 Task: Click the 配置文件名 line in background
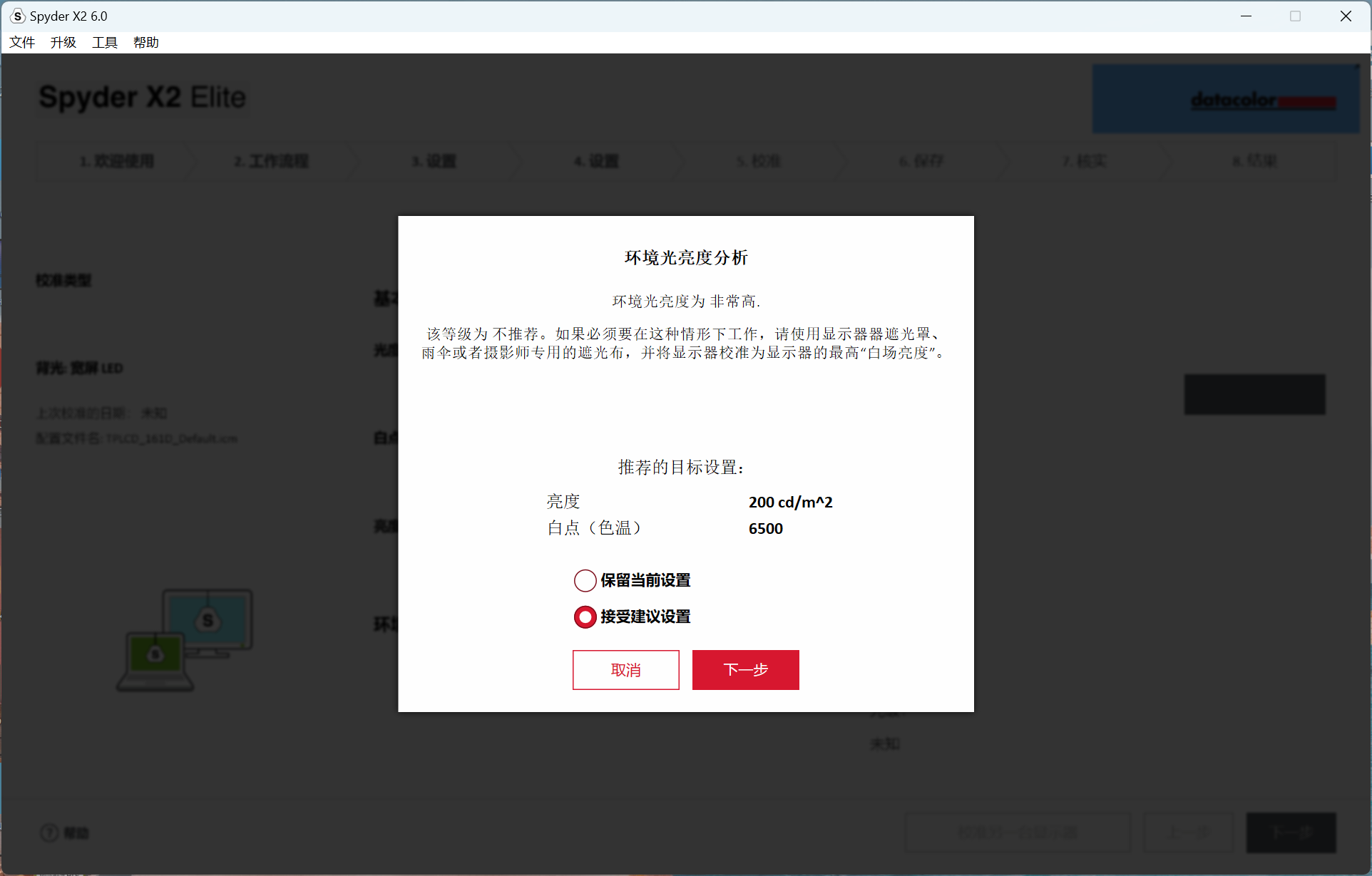coord(137,438)
